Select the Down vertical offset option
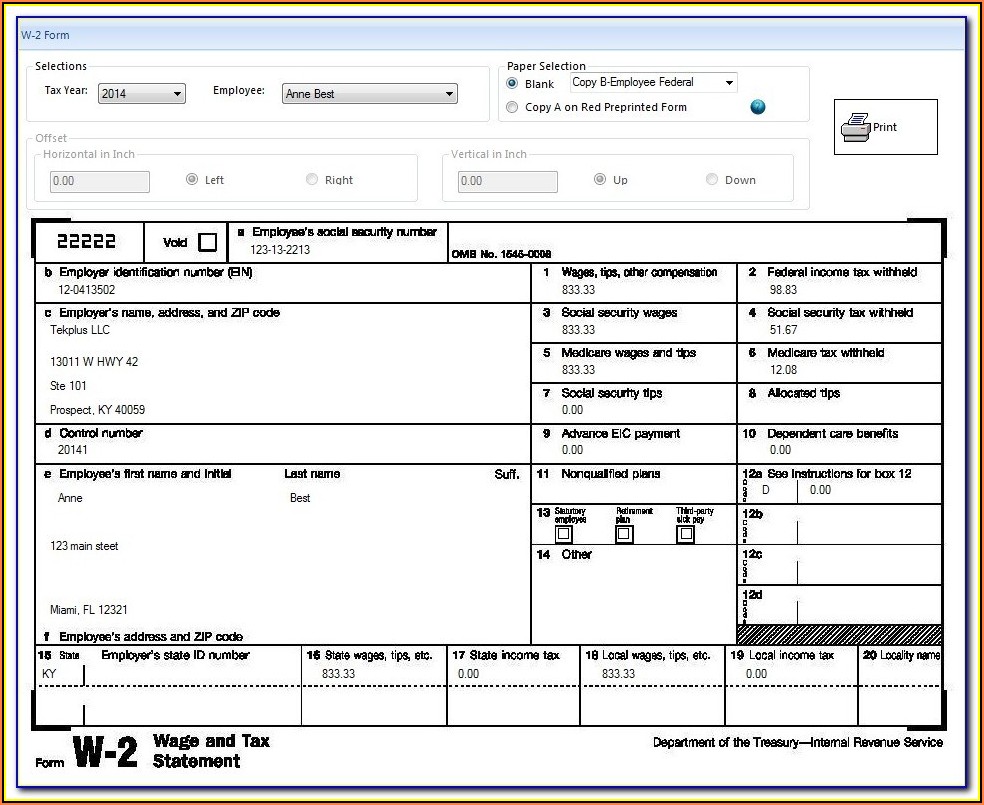Screen dimensions: 984x805 coord(712,180)
